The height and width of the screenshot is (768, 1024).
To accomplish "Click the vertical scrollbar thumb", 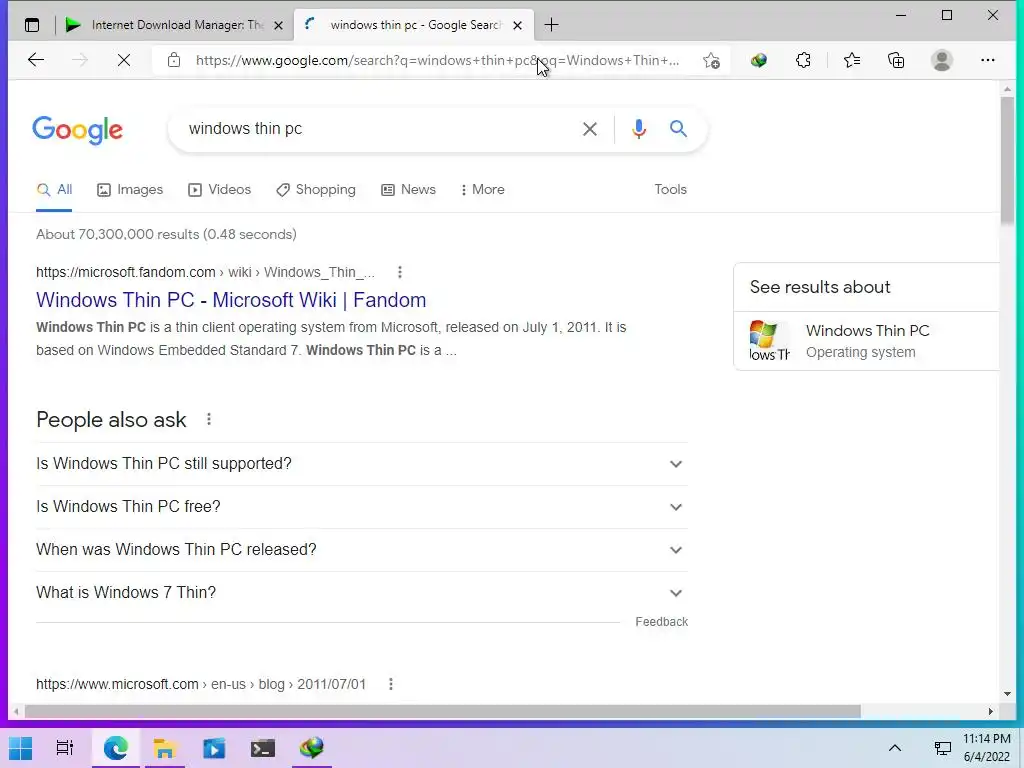I will 1007,160.
